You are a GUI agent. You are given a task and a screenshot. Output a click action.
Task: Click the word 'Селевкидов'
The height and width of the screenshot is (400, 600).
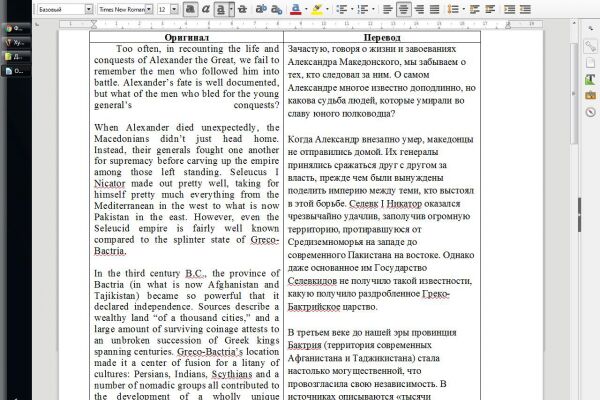tap(312, 281)
